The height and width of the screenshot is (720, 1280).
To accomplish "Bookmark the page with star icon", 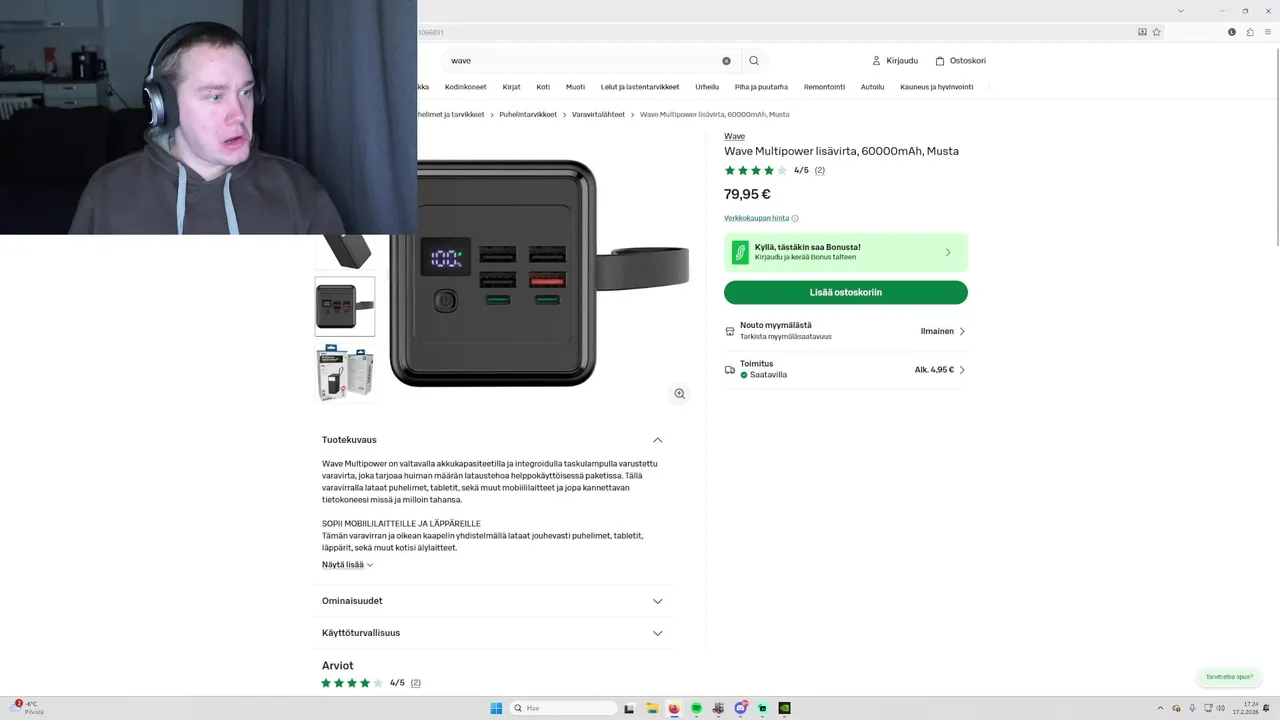I will [x=1157, y=32].
